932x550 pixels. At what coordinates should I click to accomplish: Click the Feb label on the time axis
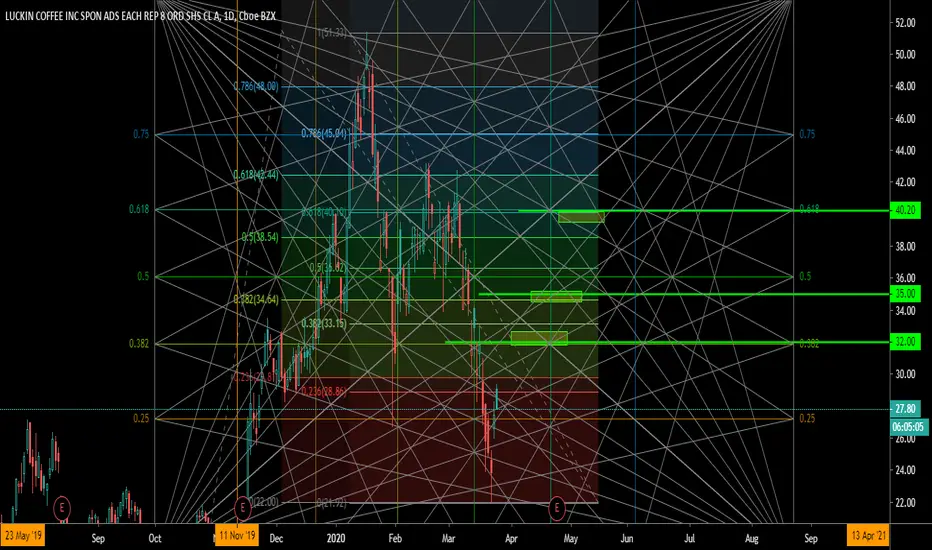pos(395,539)
